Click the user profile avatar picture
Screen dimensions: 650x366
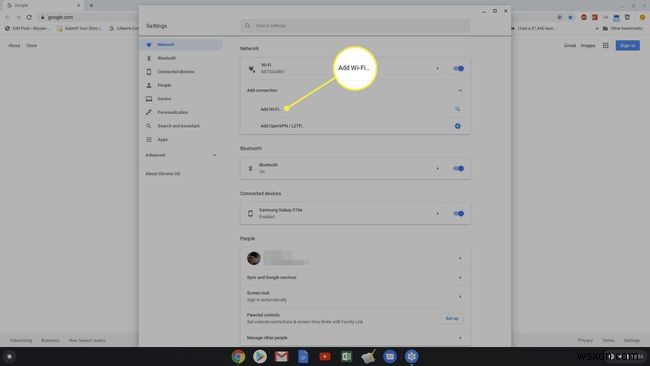pos(254,258)
